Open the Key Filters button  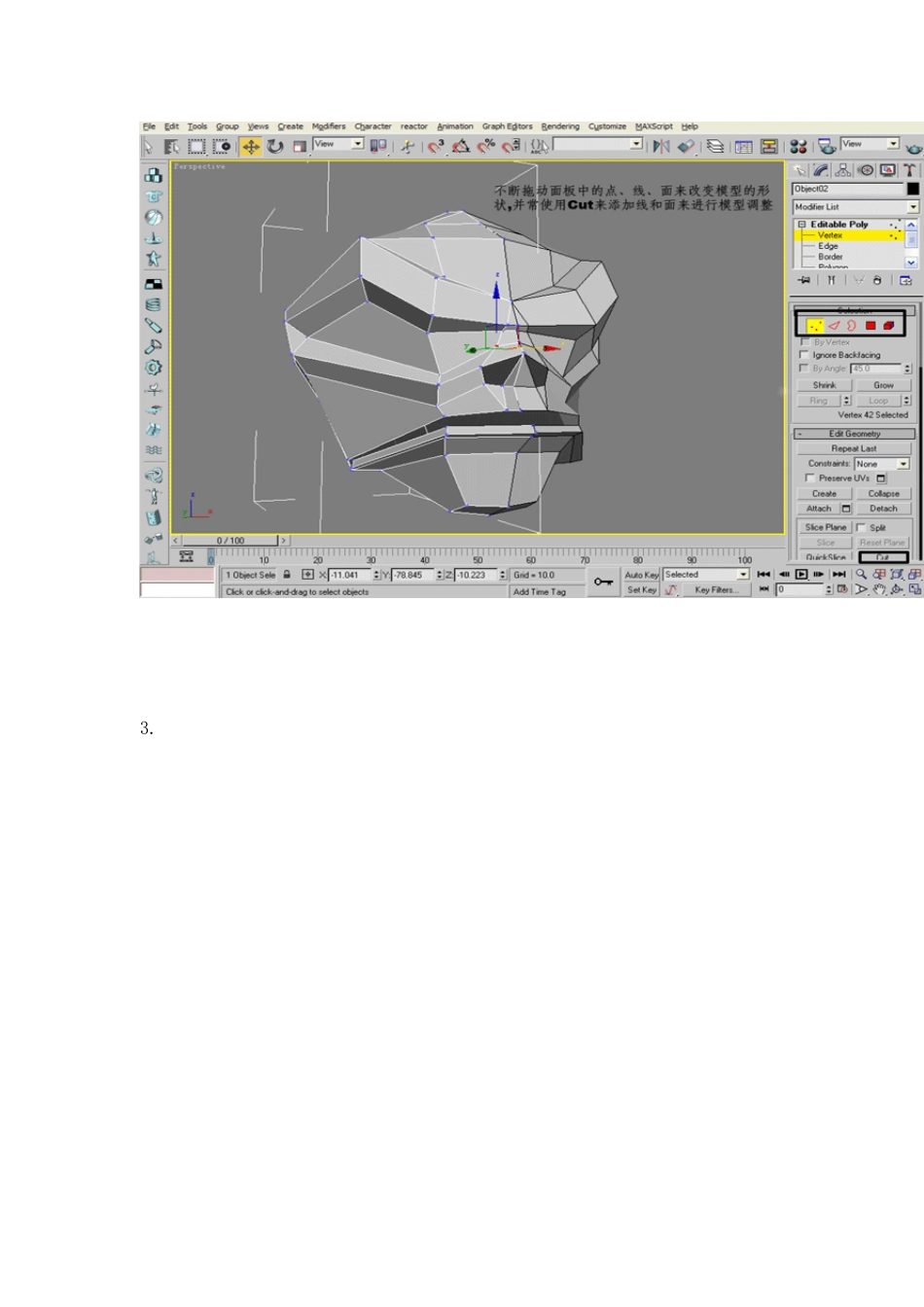[x=715, y=589]
